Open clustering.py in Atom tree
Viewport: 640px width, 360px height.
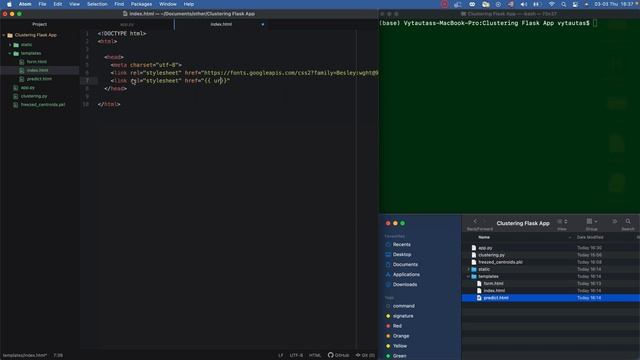click(x=34, y=96)
